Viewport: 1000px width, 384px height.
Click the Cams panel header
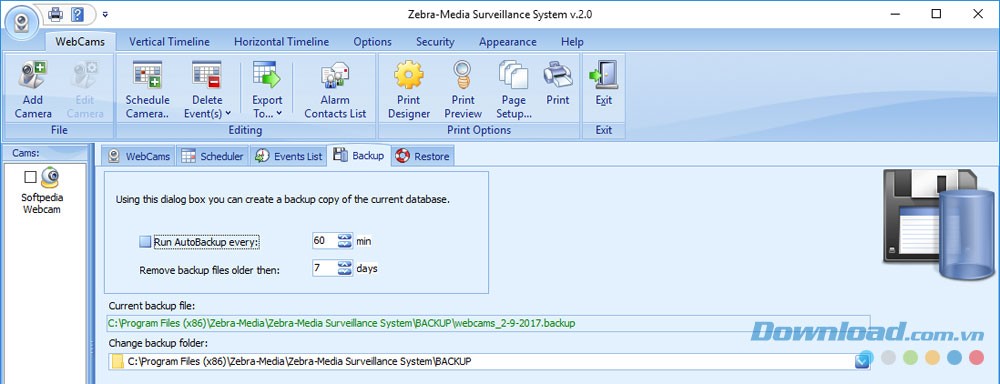(x=45, y=152)
